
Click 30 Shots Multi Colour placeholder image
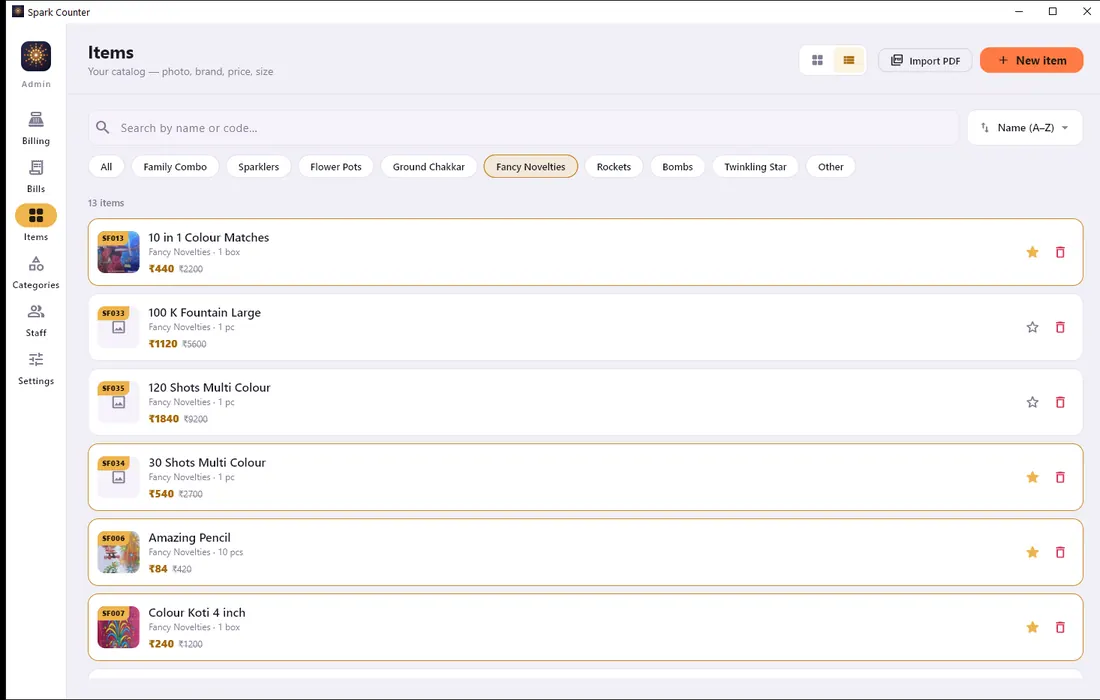(x=119, y=477)
